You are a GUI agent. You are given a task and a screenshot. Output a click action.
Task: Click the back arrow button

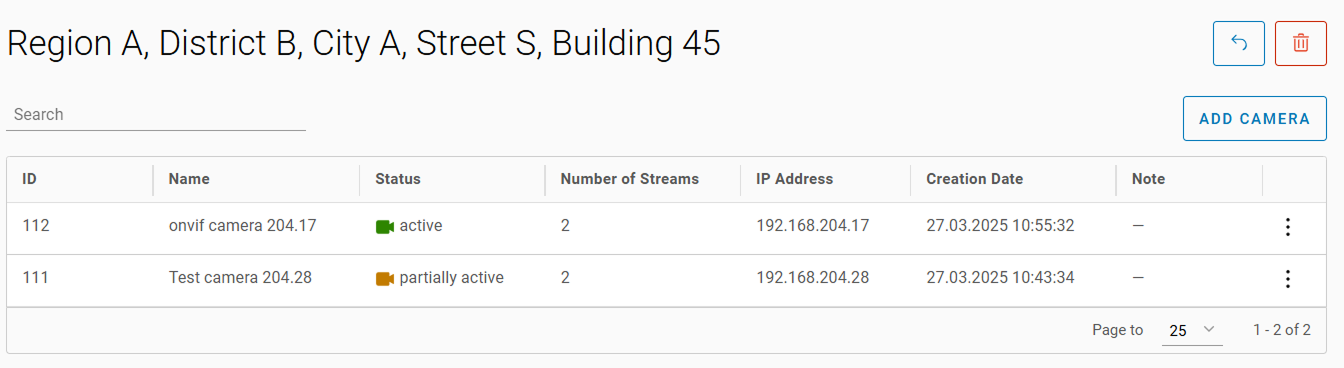click(x=1239, y=44)
